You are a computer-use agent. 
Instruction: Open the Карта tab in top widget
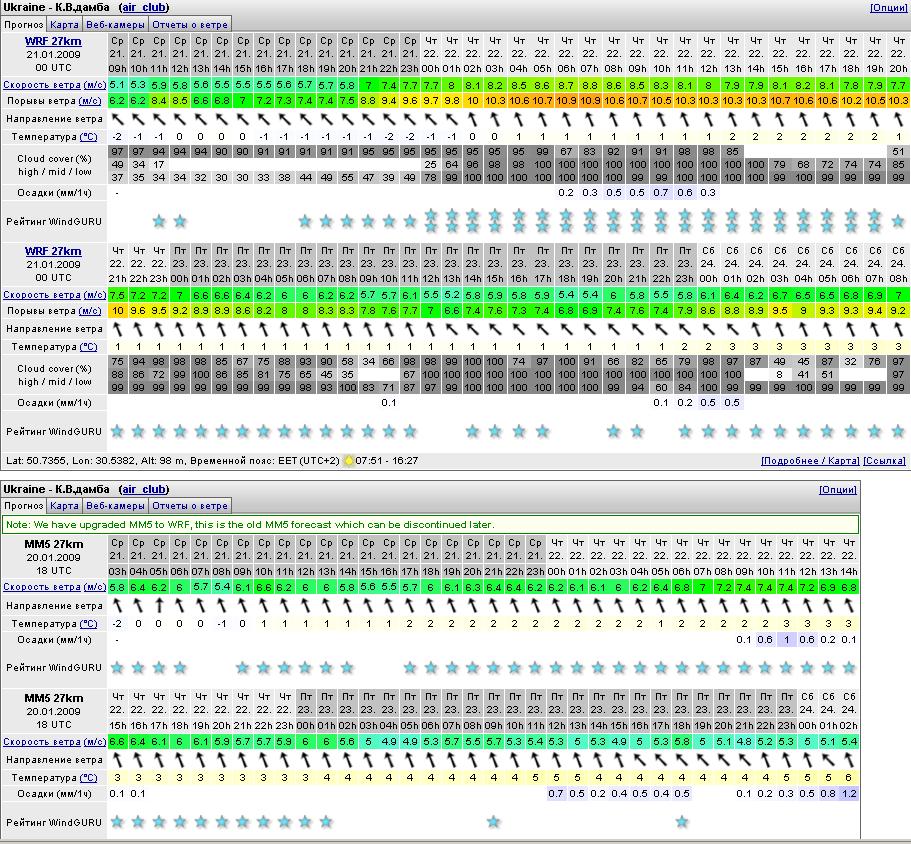click(64, 23)
